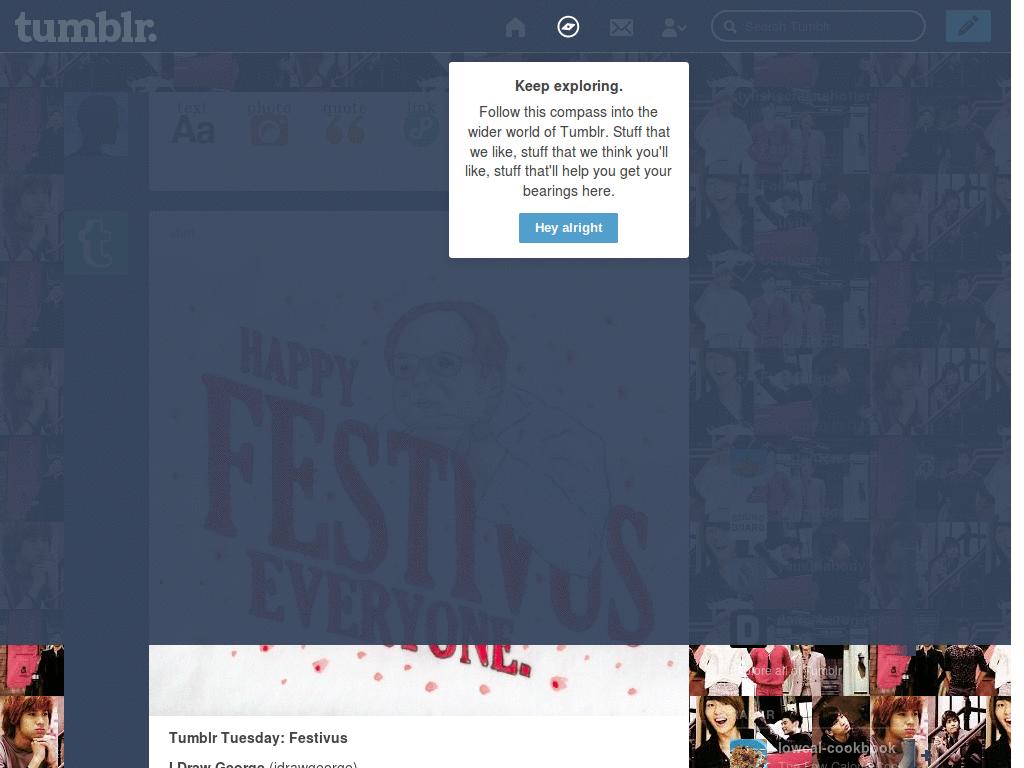1024x768 pixels.
Task: Dismiss the tip with Hey alright
Action: pyautogui.click(x=568, y=228)
